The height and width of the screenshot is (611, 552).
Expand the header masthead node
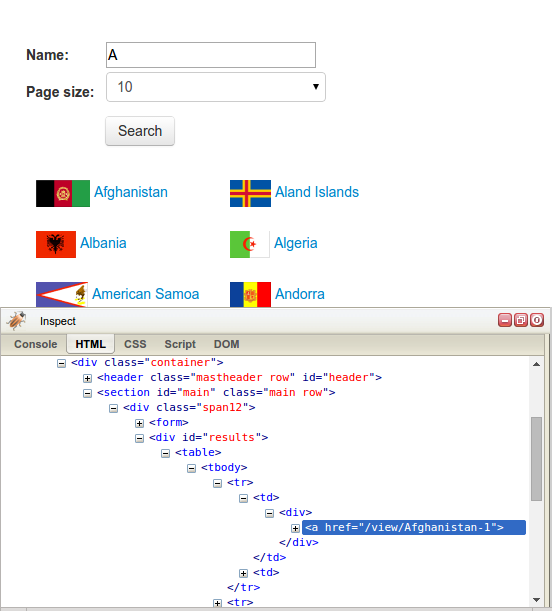tap(87, 378)
